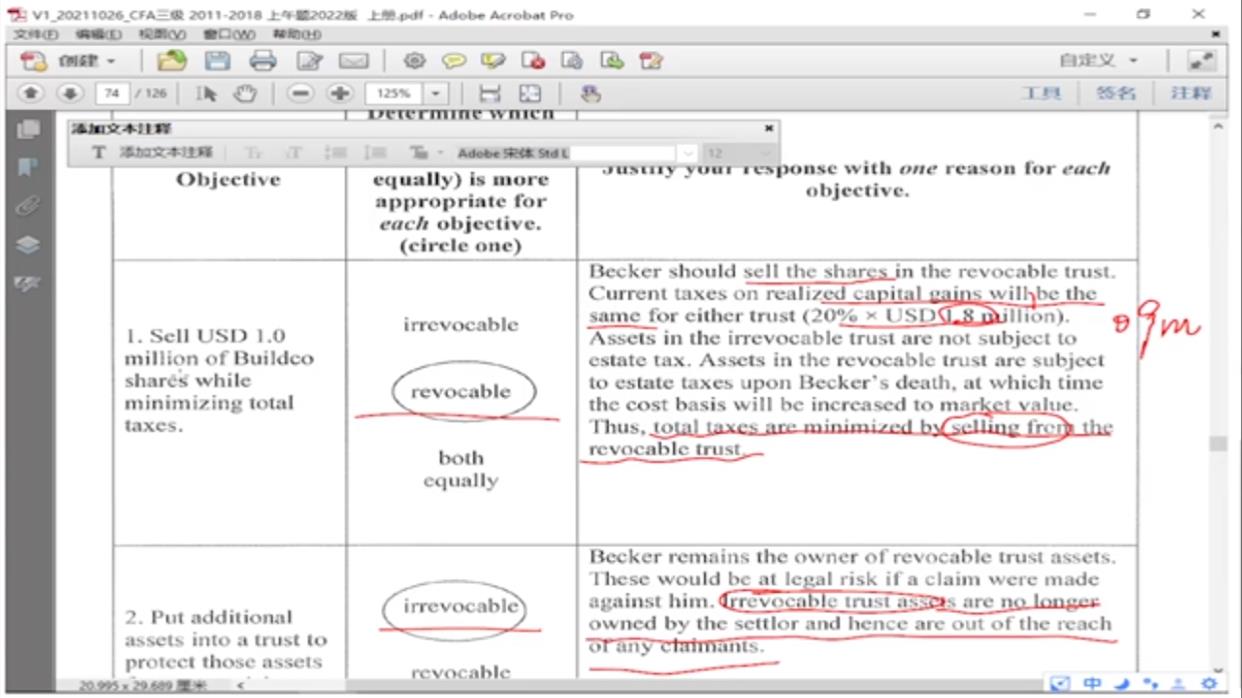Add a sticky note comment (yellow bubble)
The width and height of the screenshot is (1242, 698).
click(454, 61)
